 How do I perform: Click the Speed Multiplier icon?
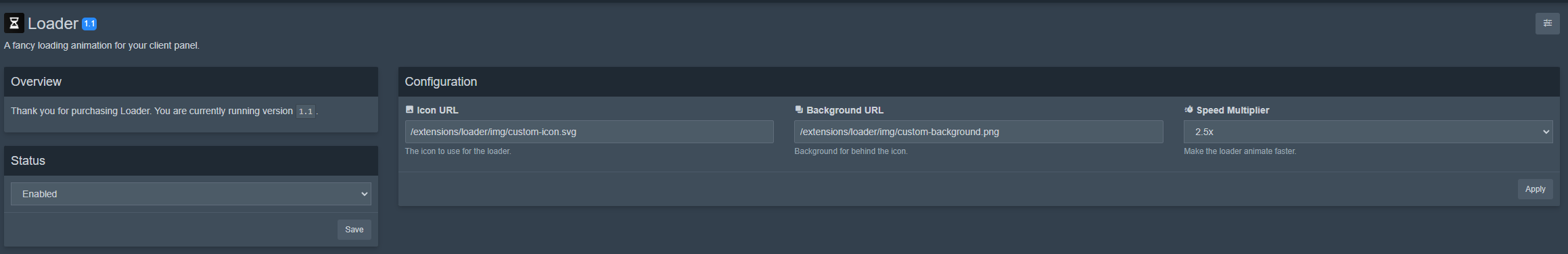coord(1189,109)
